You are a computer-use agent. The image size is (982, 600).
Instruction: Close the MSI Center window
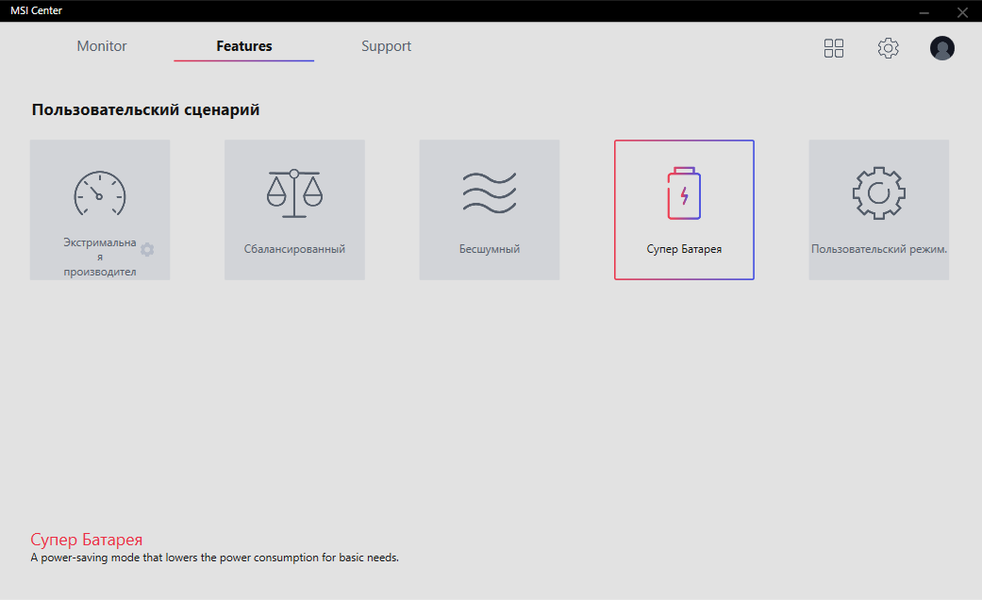pyautogui.click(x=963, y=12)
